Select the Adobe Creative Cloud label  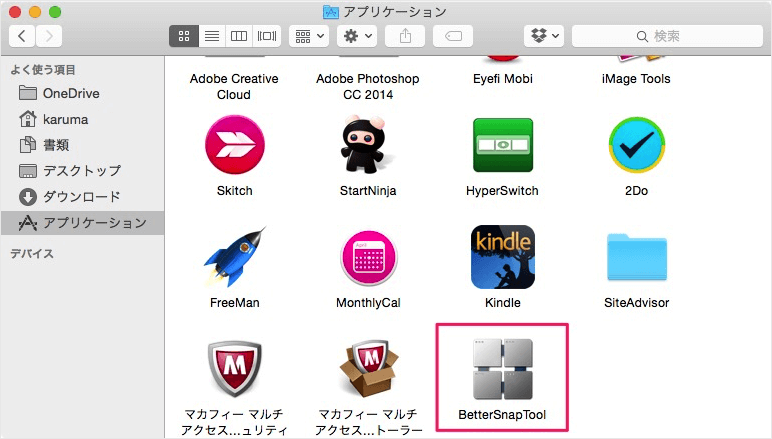(234, 87)
